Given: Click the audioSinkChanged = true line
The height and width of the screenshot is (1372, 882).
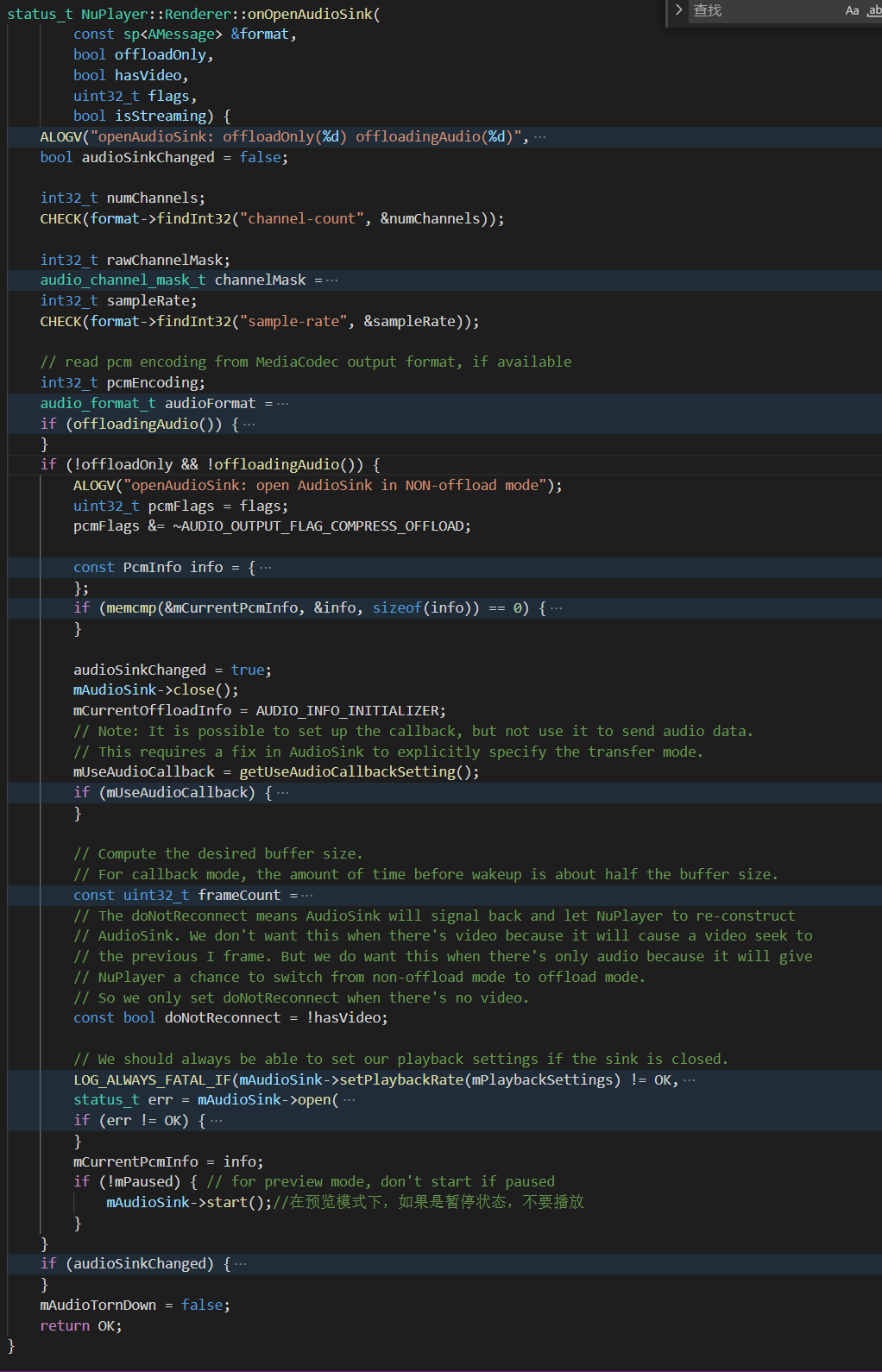Looking at the screenshot, I should click(173, 670).
